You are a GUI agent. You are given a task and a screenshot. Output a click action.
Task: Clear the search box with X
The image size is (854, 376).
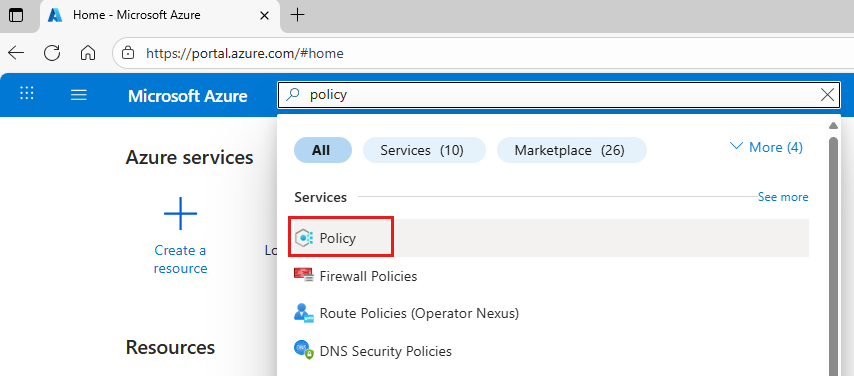click(827, 95)
